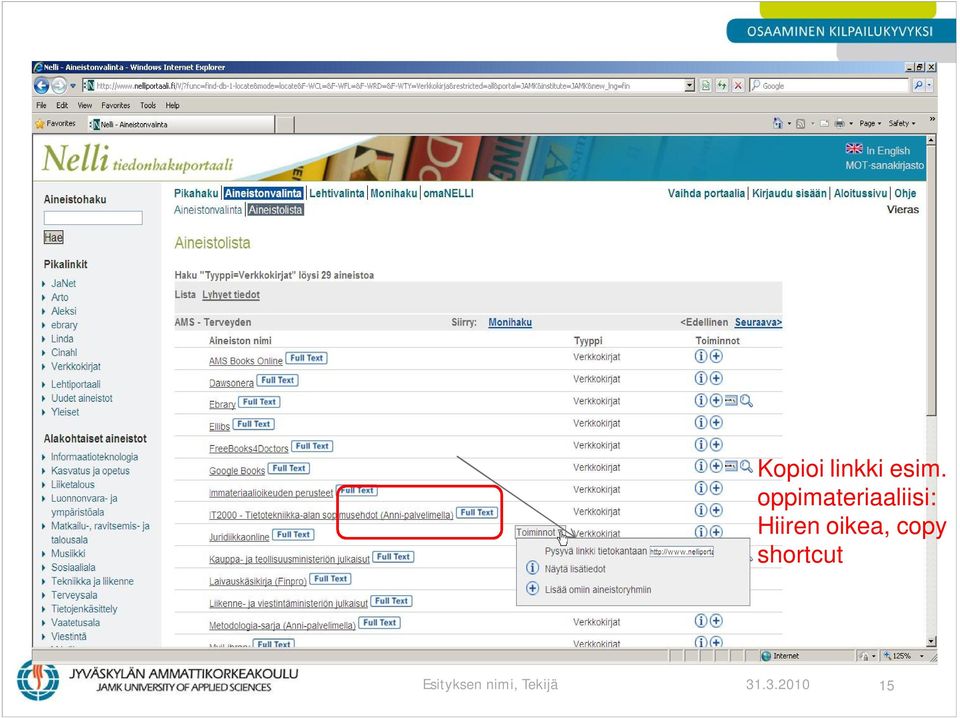Screen dimensions: 960x718
Task: Open the Help menu
Action: pos(173,105)
